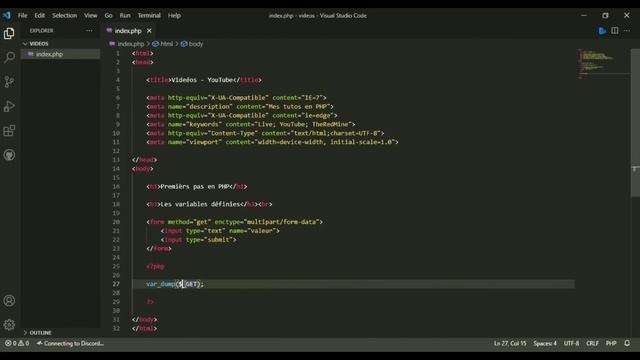
Task: Open the Terminal menu
Action: tap(149, 16)
